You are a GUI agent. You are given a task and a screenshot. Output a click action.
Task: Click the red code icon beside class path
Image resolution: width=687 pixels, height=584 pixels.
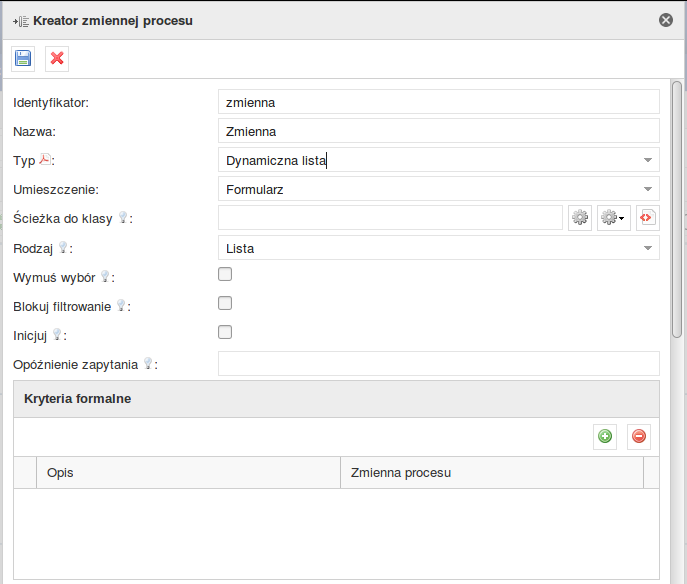[647, 218]
